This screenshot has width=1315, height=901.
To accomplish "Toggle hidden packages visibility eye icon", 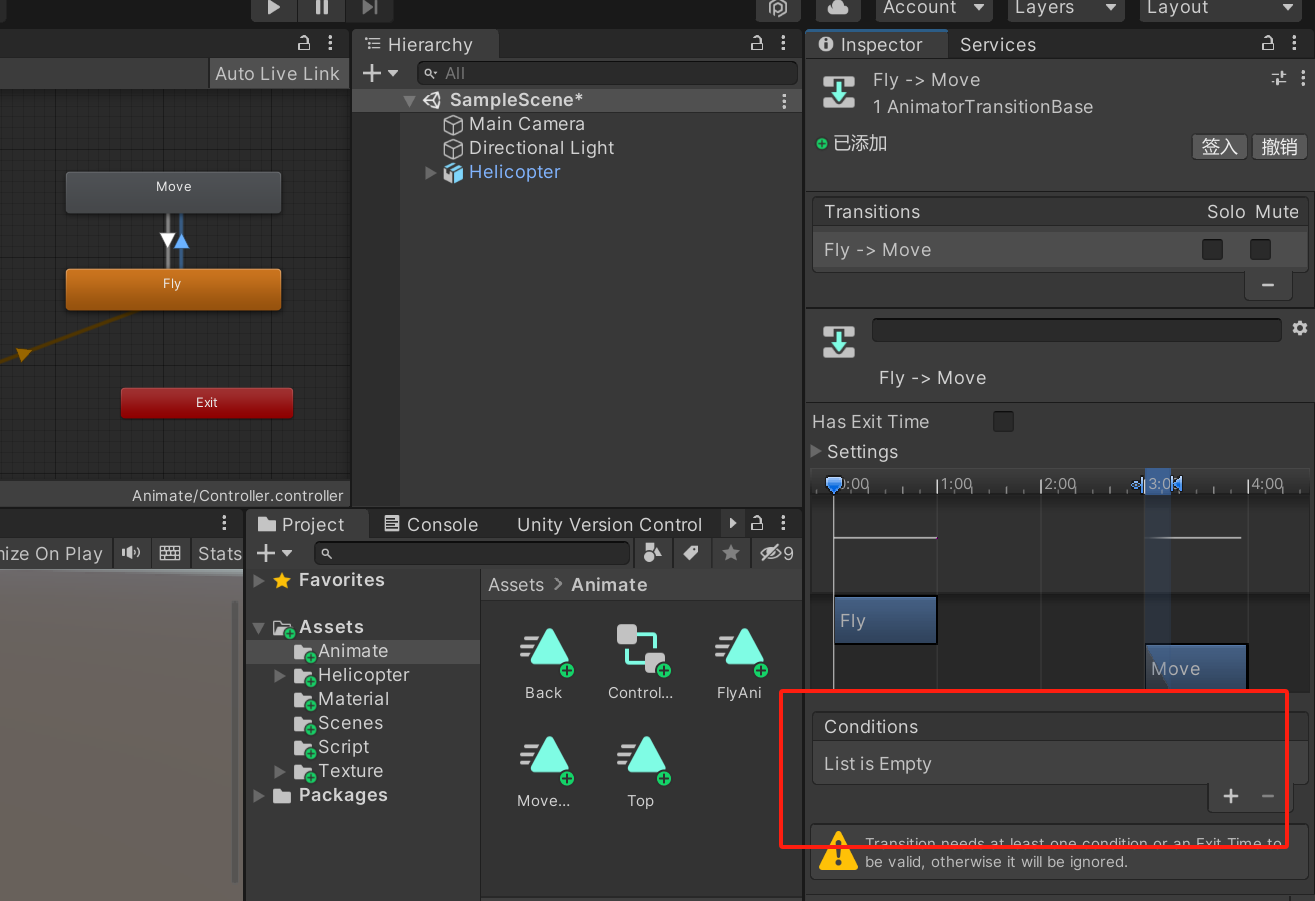I will coord(768,553).
